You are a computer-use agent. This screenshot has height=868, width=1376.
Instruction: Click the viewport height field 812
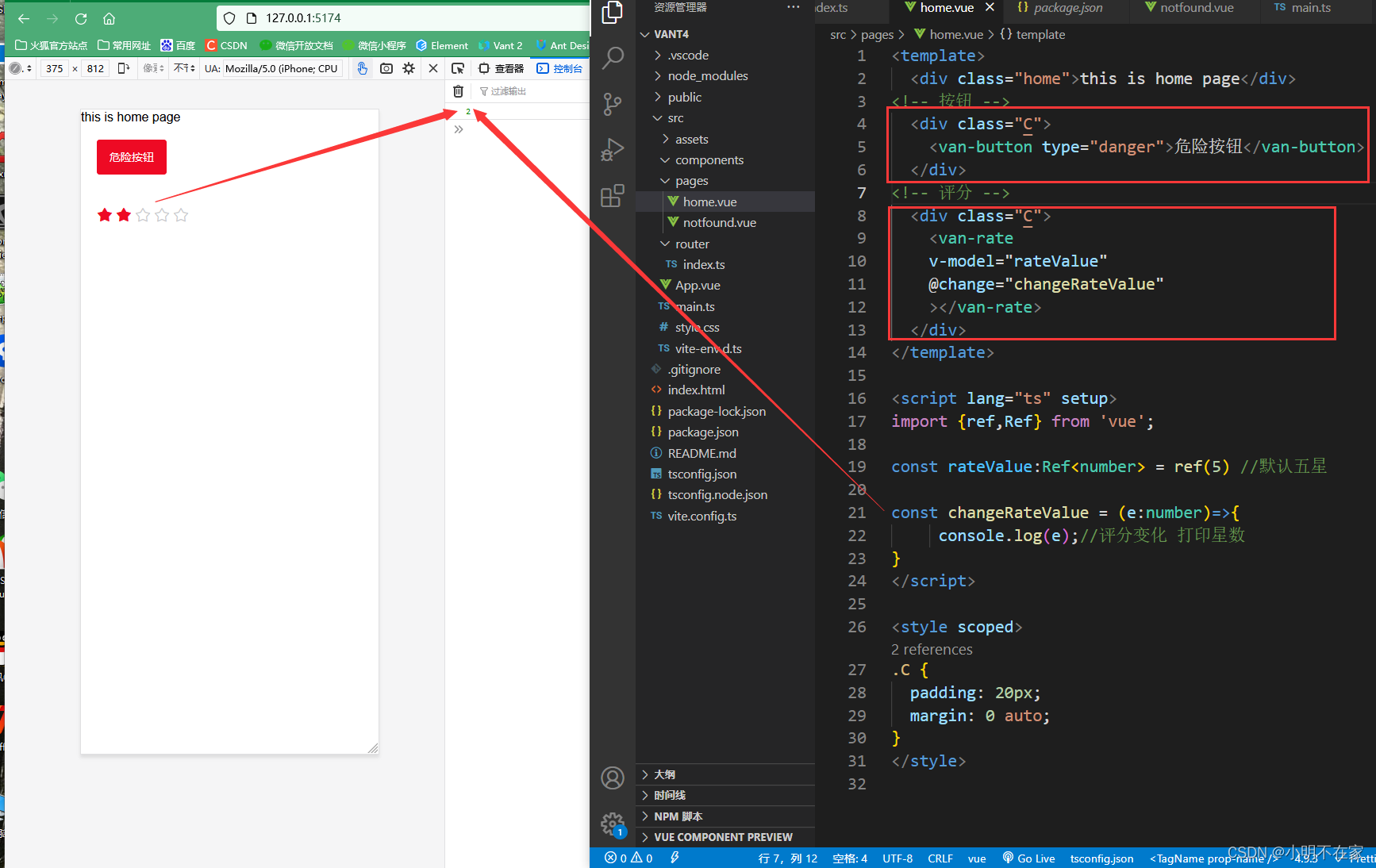click(96, 68)
